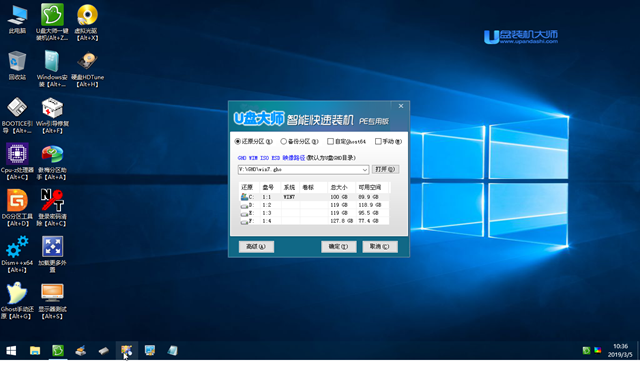Image resolution: width=640 pixels, height=367 pixels.
Task: Click the 盘号 column header
Action: point(270,187)
